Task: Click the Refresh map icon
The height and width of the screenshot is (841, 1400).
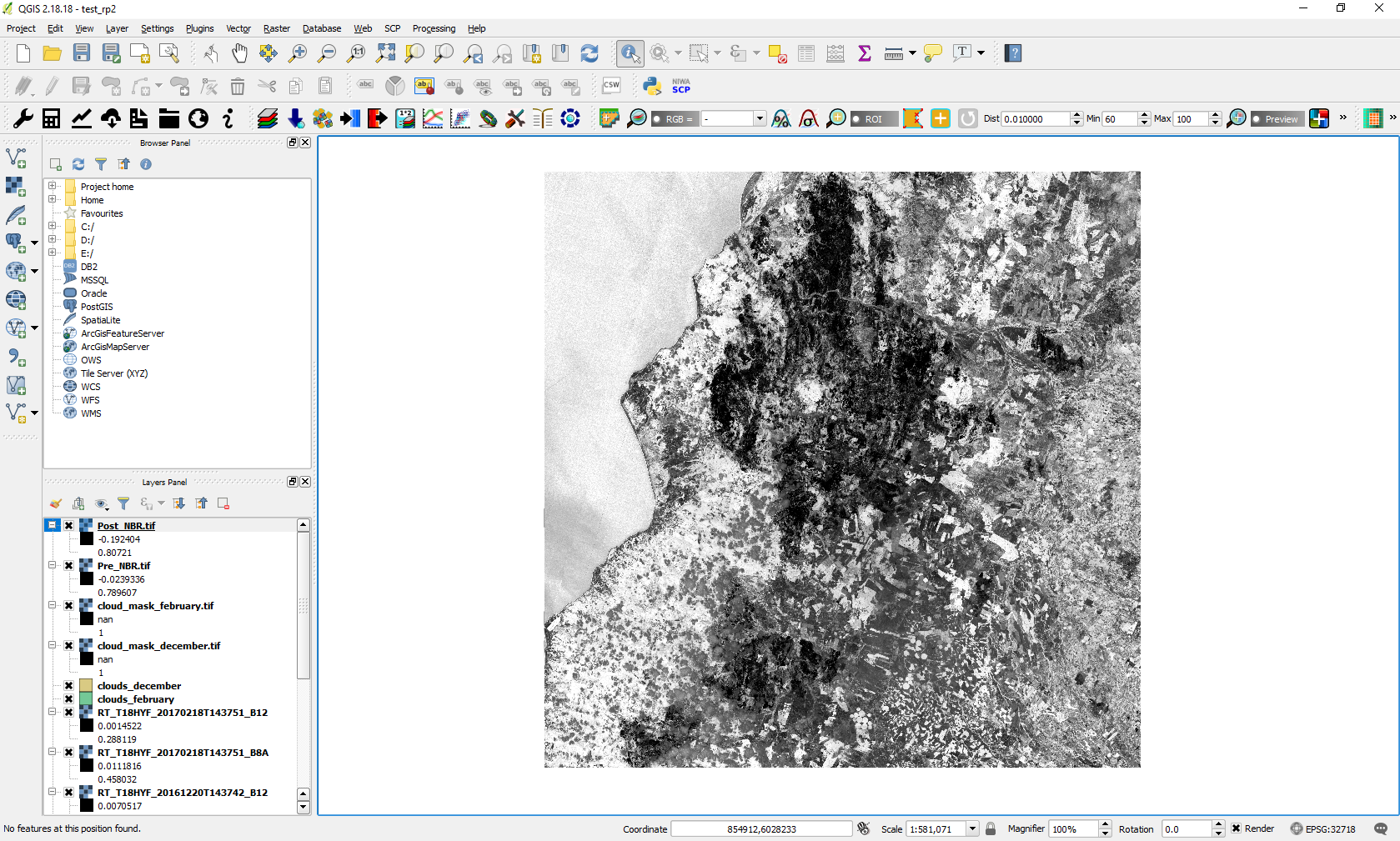Action: [590, 53]
